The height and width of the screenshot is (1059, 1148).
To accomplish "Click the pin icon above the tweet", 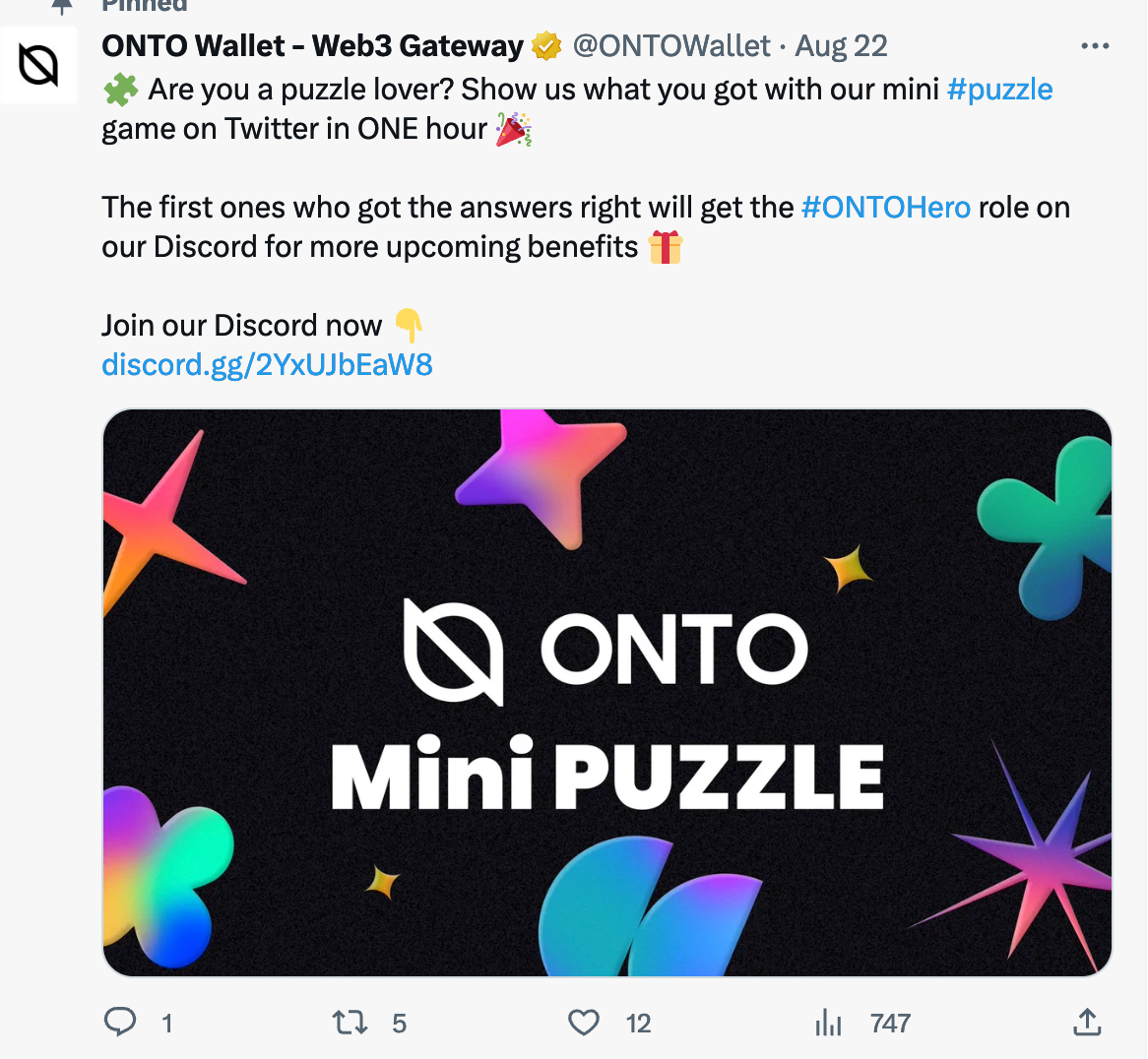I will (62, 7).
